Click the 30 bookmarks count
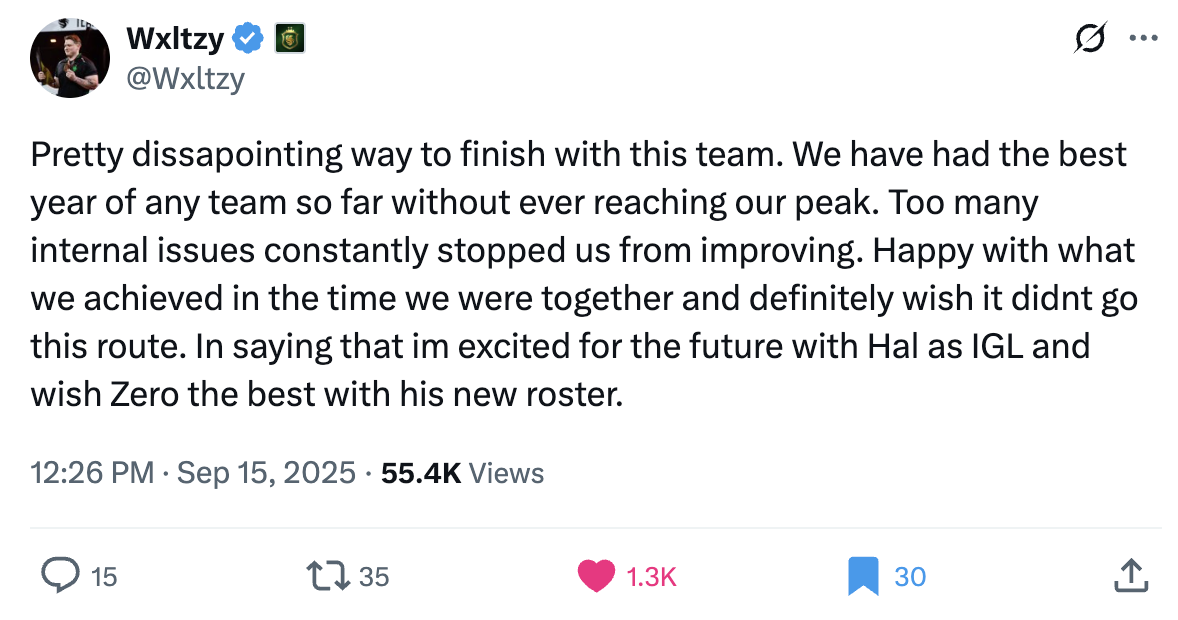This screenshot has width=1178, height=620. [x=911, y=576]
